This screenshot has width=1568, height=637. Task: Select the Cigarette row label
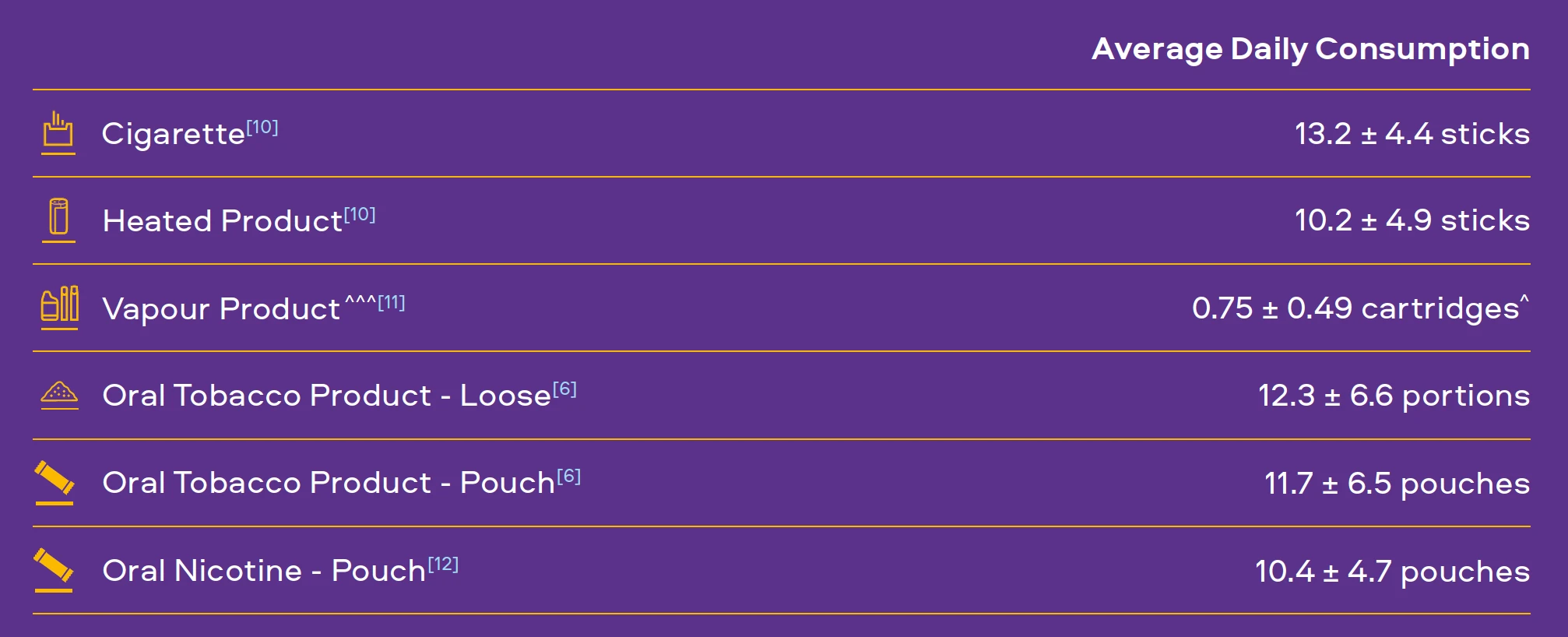[x=173, y=133]
